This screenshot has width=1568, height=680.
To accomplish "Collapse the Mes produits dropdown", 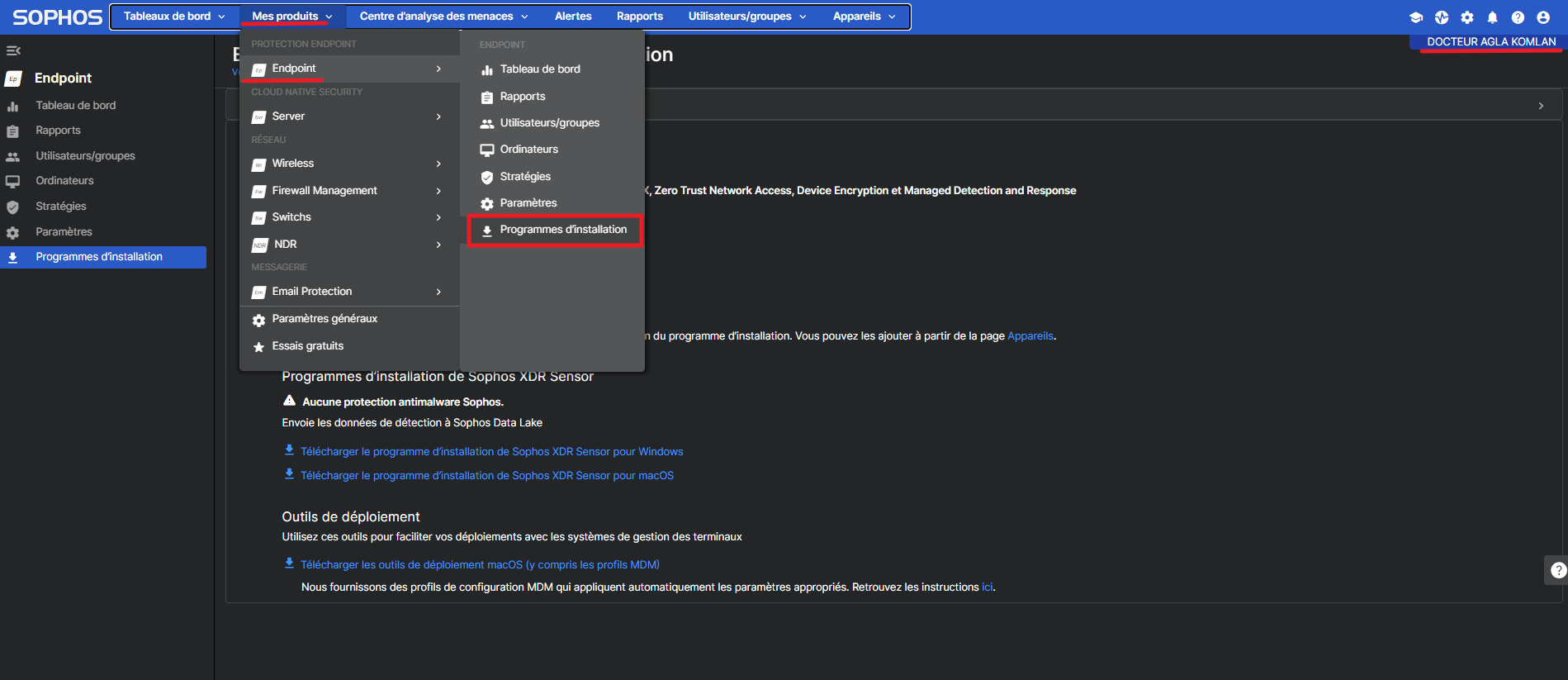I will click(292, 17).
